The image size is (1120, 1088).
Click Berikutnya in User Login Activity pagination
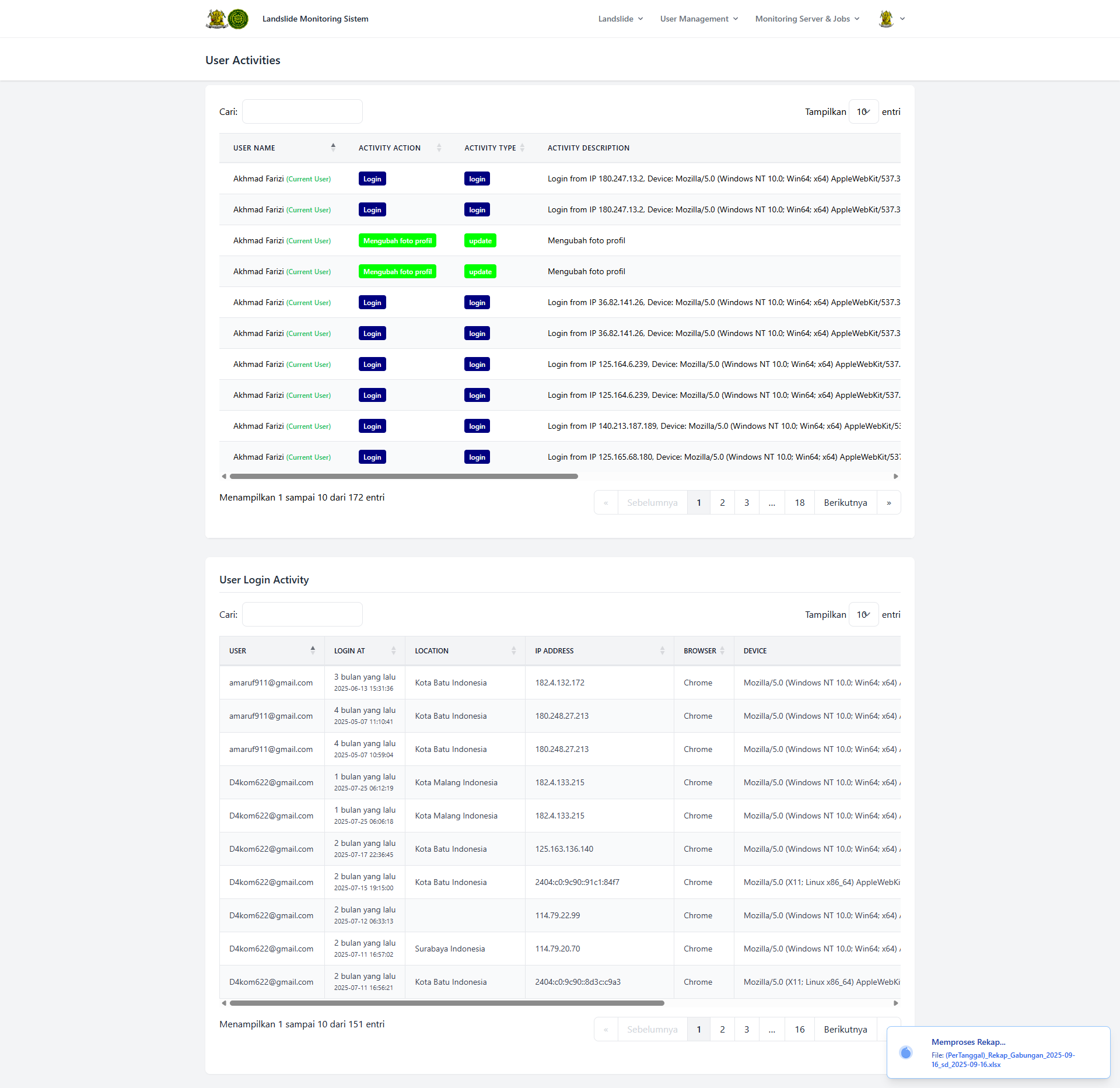(845, 1030)
